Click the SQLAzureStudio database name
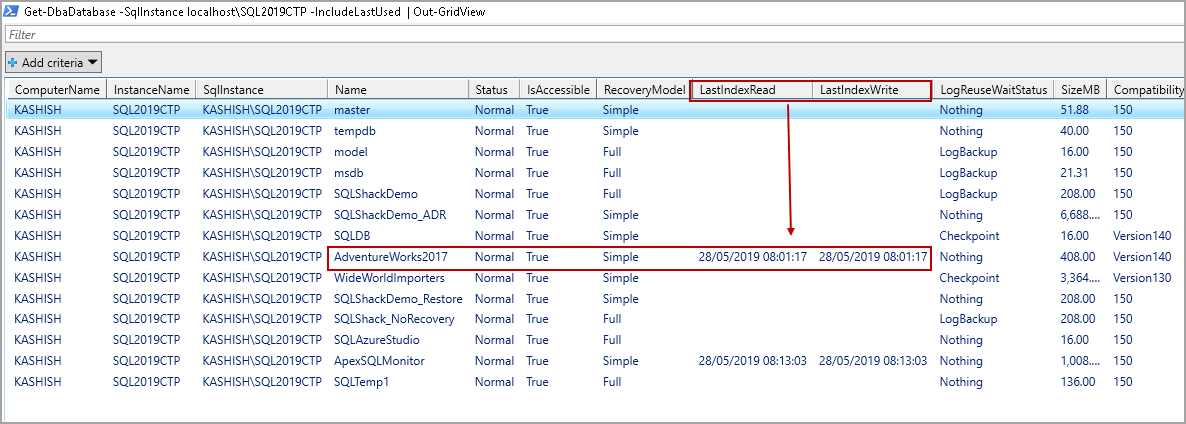This screenshot has width=1186, height=424. tap(378, 340)
